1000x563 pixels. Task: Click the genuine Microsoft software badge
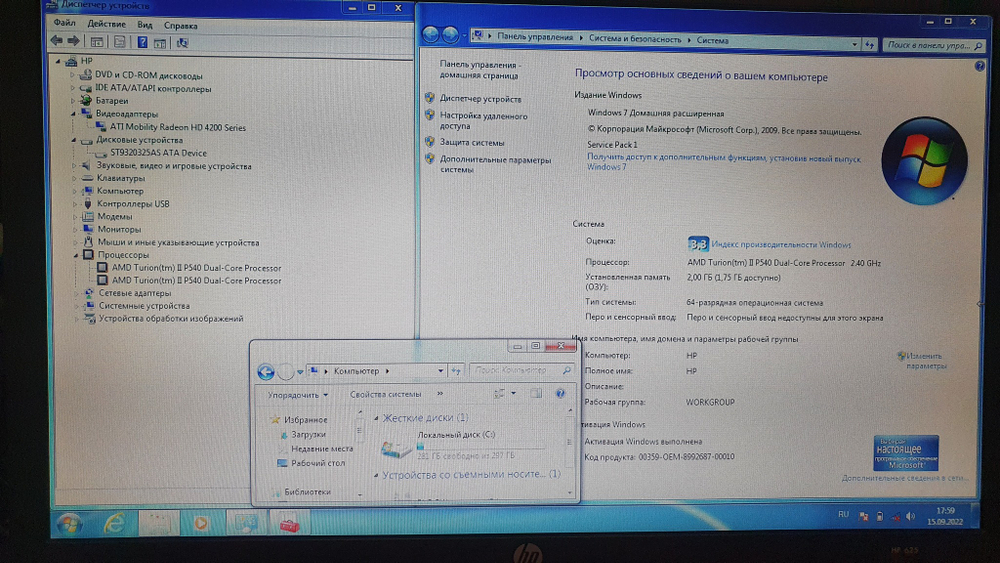[x=906, y=453]
